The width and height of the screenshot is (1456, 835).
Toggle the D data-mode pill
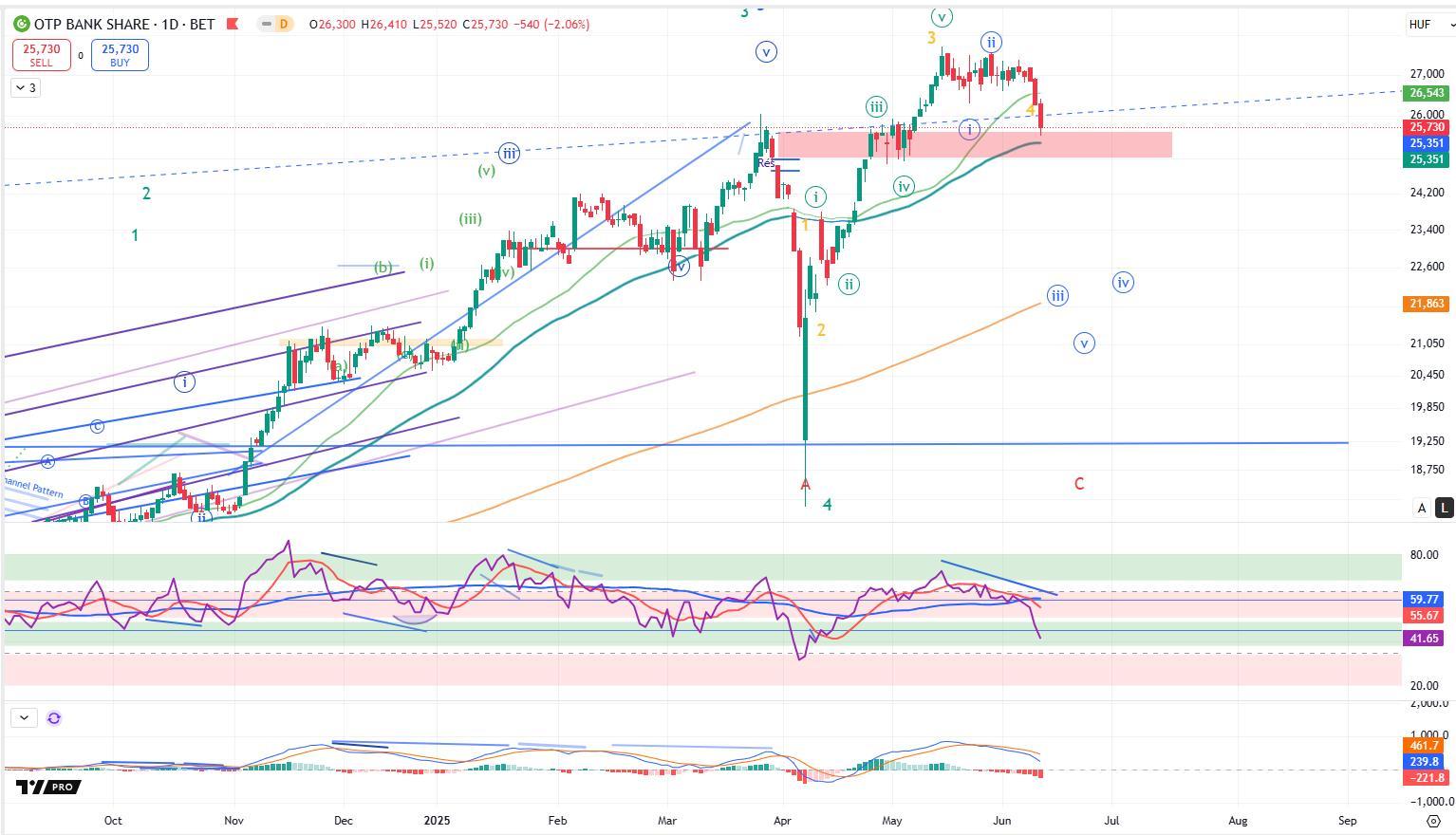point(282,24)
